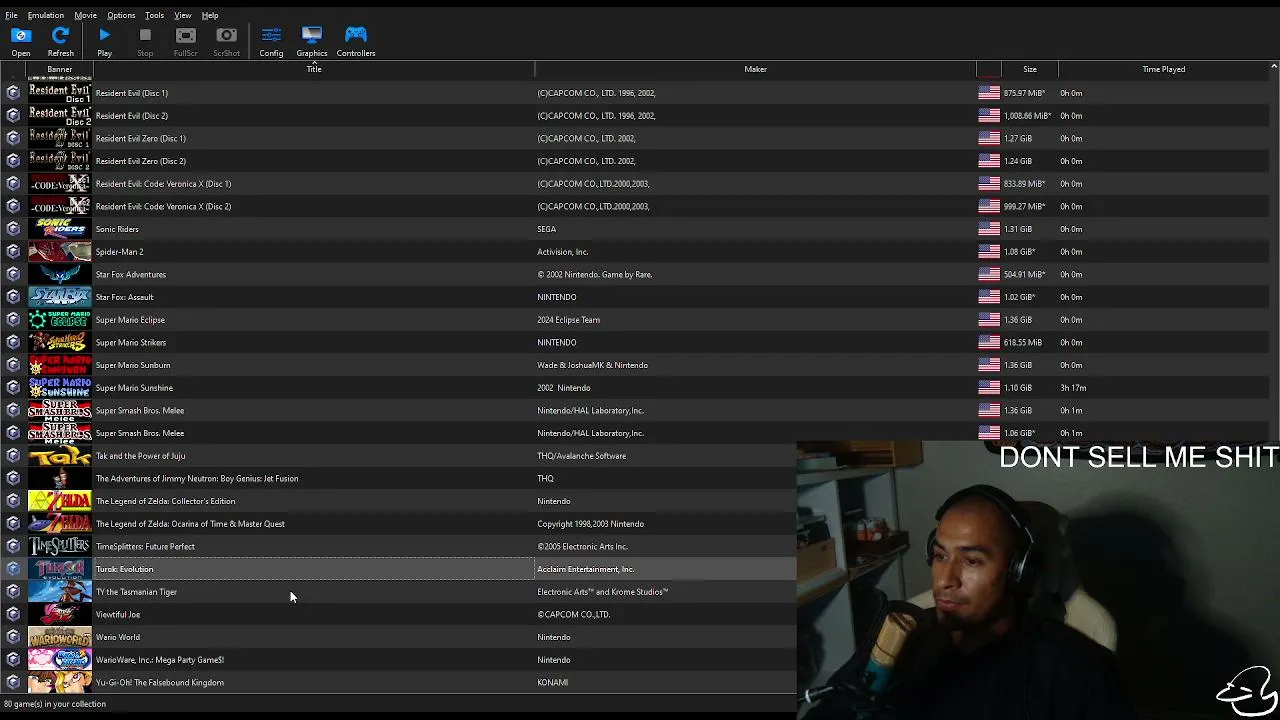1280x720 pixels.
Task: Click the US flag in Super Mario Strikers row
Action: (x=989, y=342)
